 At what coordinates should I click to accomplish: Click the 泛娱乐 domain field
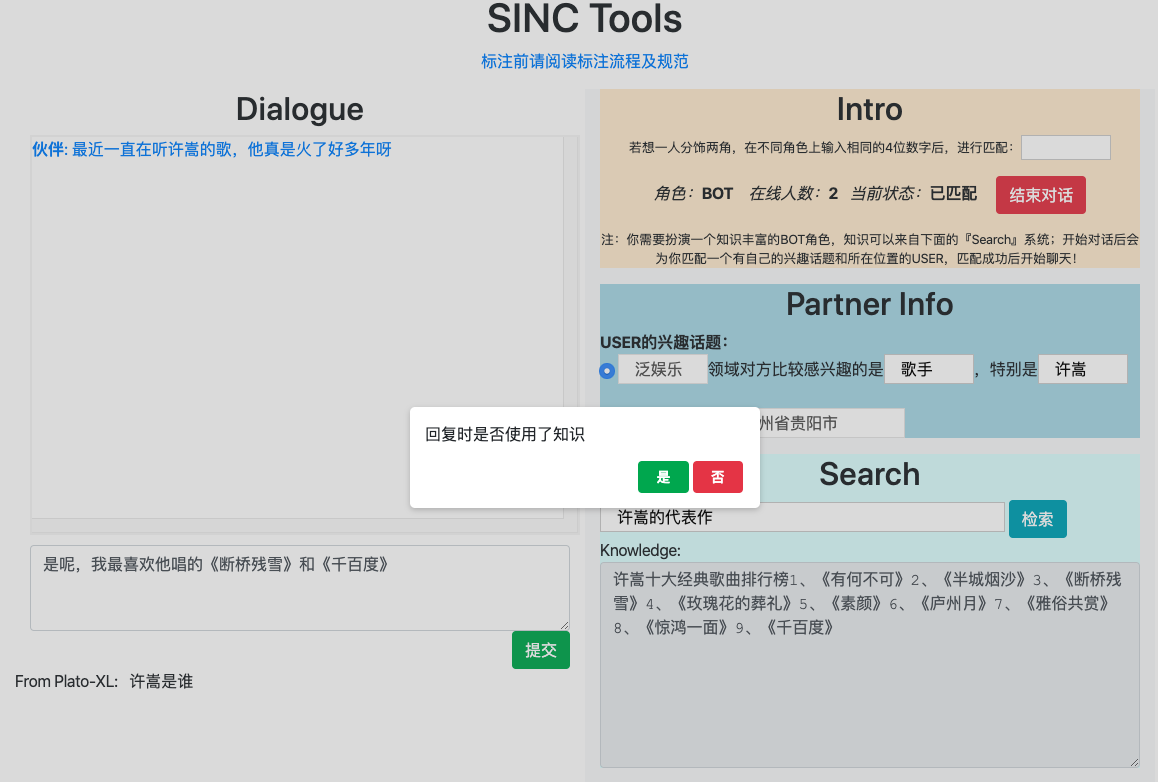coord(662,369)
